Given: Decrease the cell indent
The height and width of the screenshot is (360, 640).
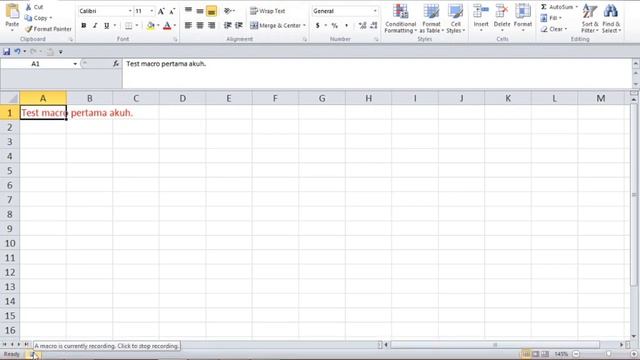Looking at the screenshot, I should click(228, 25).
